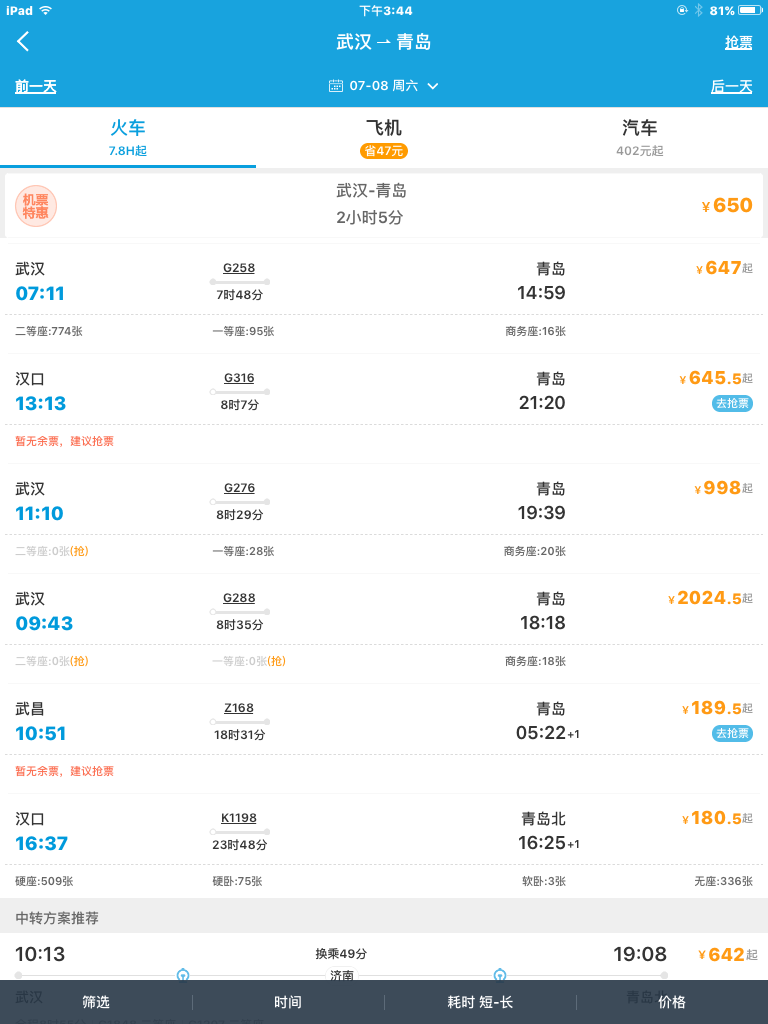Open 抢票 link in header
This screenshot has width=768, height=1024.
[x=739, y=42]
